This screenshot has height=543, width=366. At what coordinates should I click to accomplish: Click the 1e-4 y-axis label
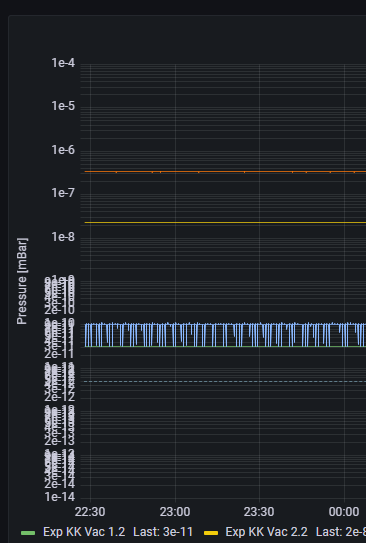pos(63,63)
